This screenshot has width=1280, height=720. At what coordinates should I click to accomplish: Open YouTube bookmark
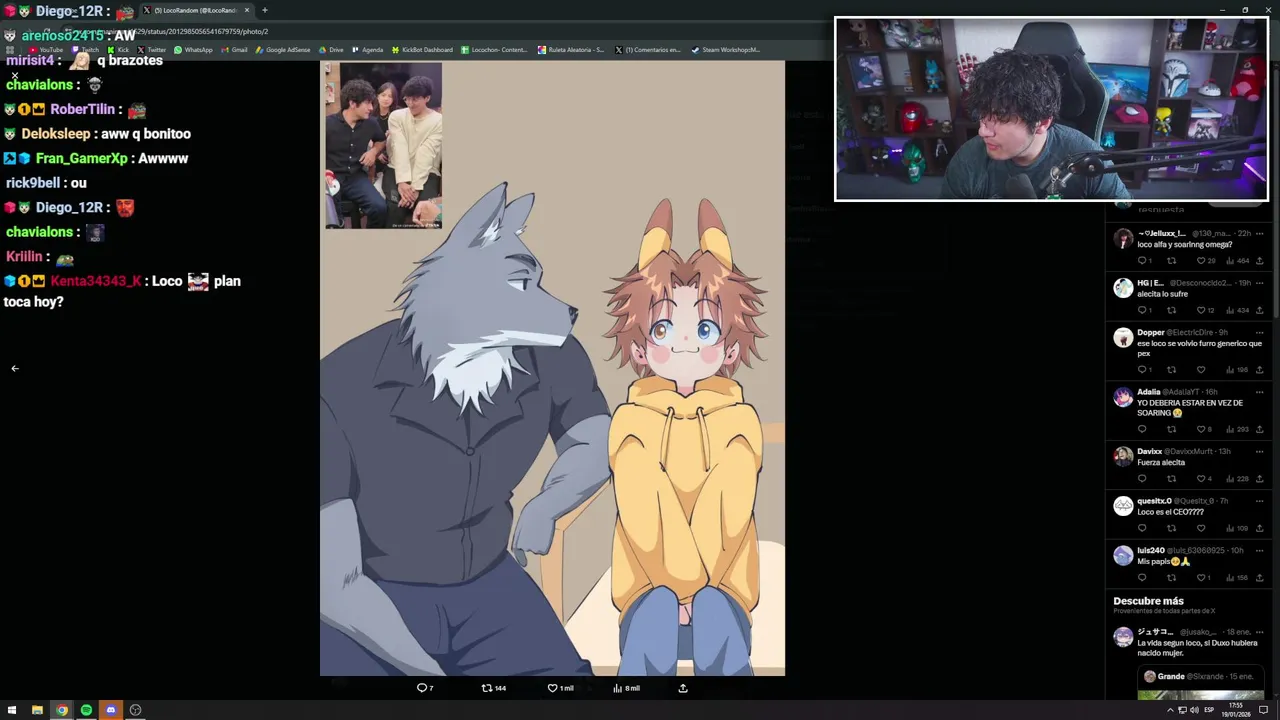coord(46,50)
